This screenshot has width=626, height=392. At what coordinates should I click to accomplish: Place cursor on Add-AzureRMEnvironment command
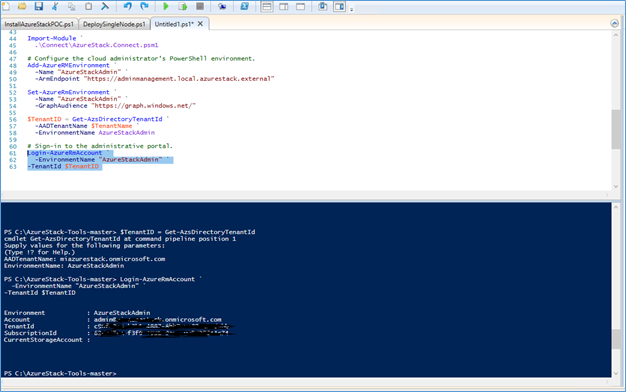pos(68,65)
